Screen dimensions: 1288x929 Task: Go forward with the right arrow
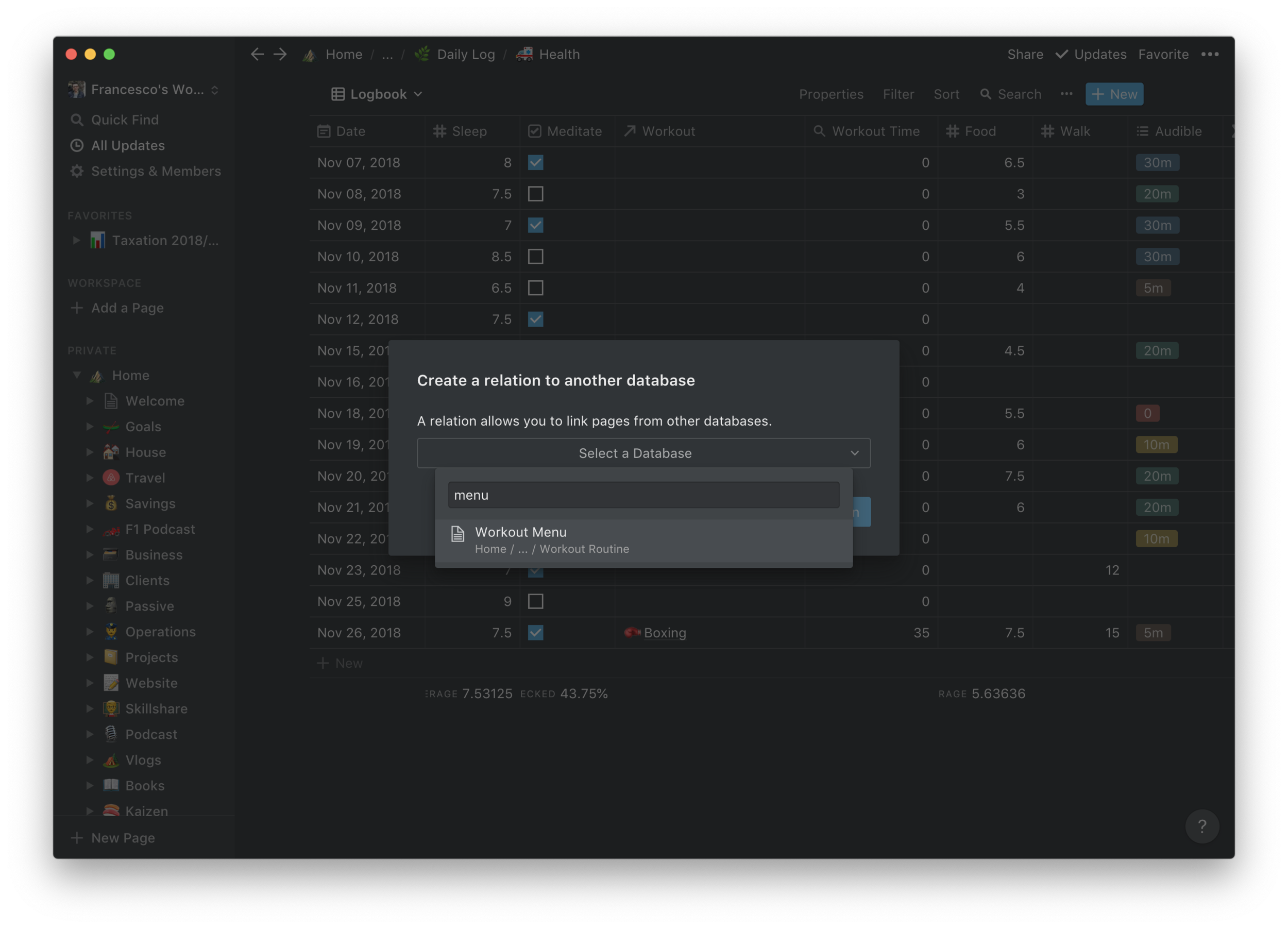pos(280,54)
